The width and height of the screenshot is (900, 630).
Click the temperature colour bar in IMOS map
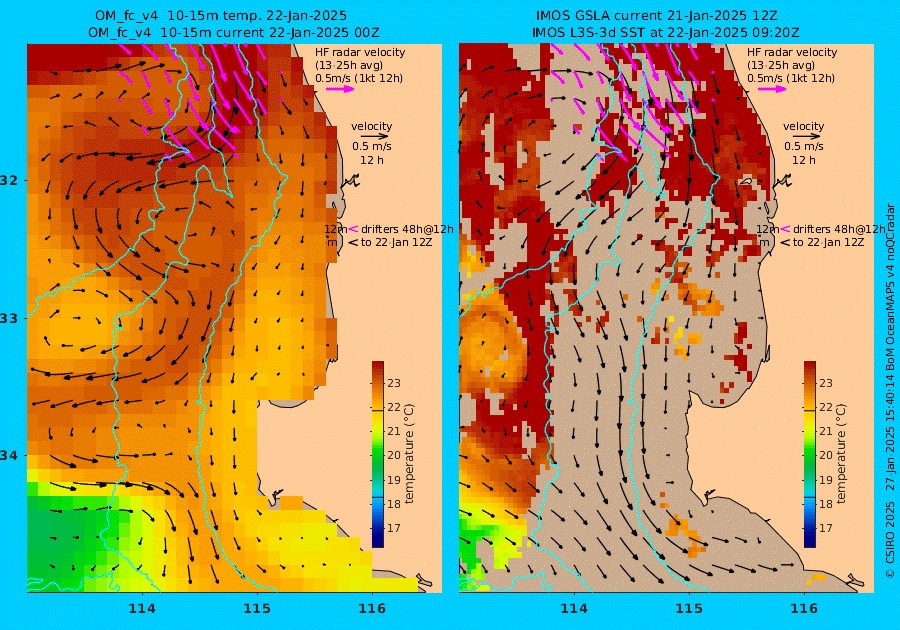click(x=809, y=454)
